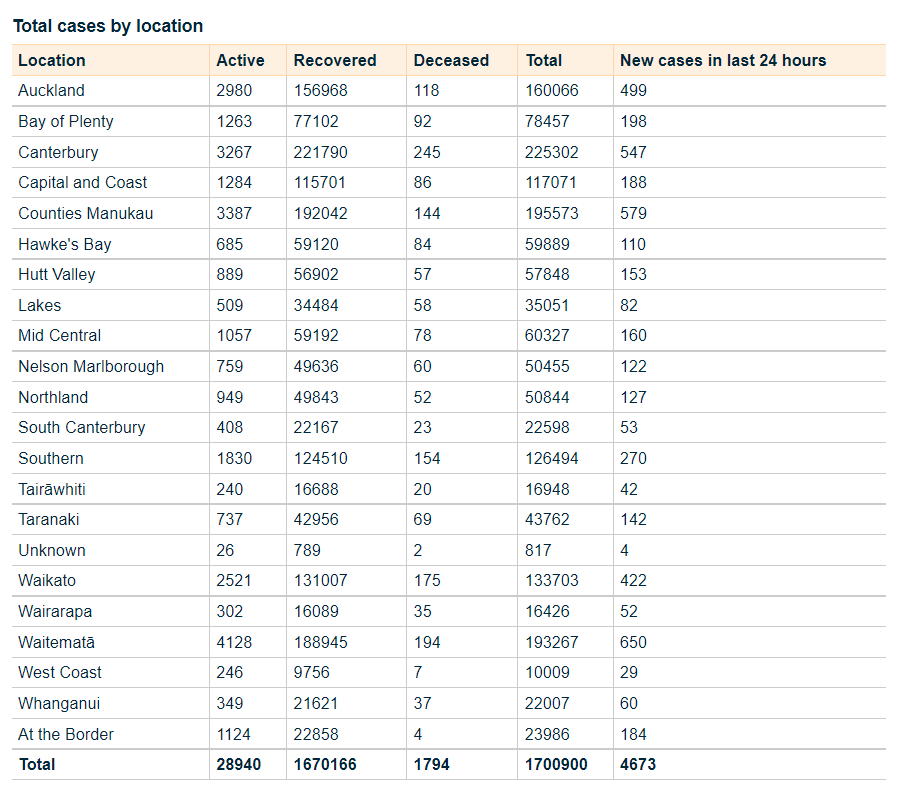Click the 'New cases in last 24 hours' header
The width and height of the screenshot is (901, 796).
tap(723, 60)
